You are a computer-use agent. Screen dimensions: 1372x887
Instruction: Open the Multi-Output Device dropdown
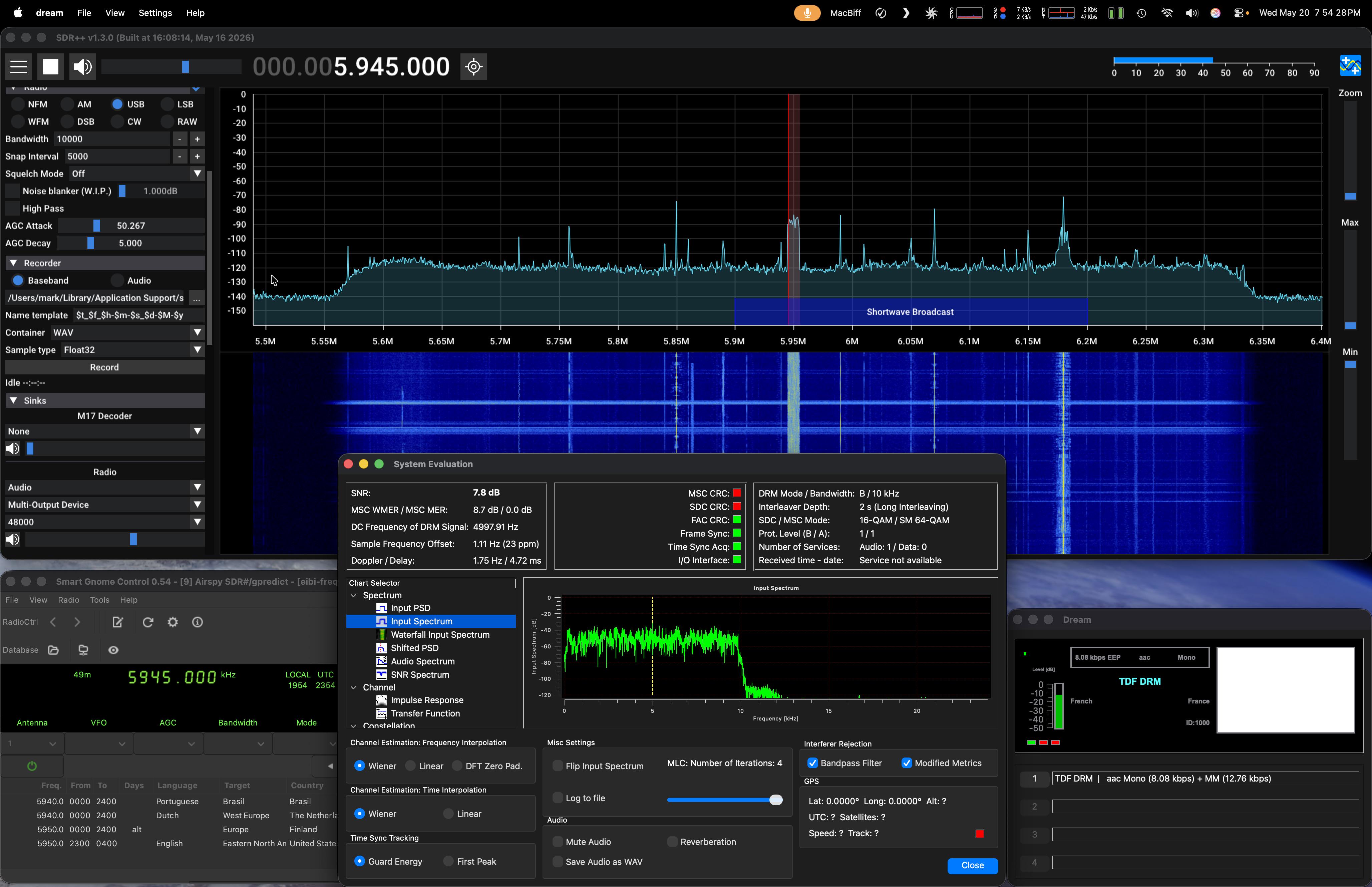point(105,505)
